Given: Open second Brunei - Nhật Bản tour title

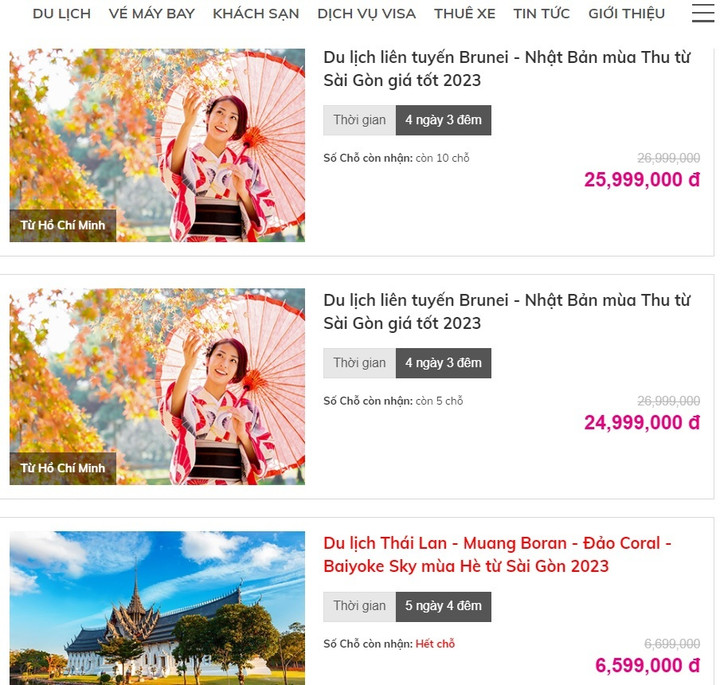Looking at the screenshot, I should (506, 312).
